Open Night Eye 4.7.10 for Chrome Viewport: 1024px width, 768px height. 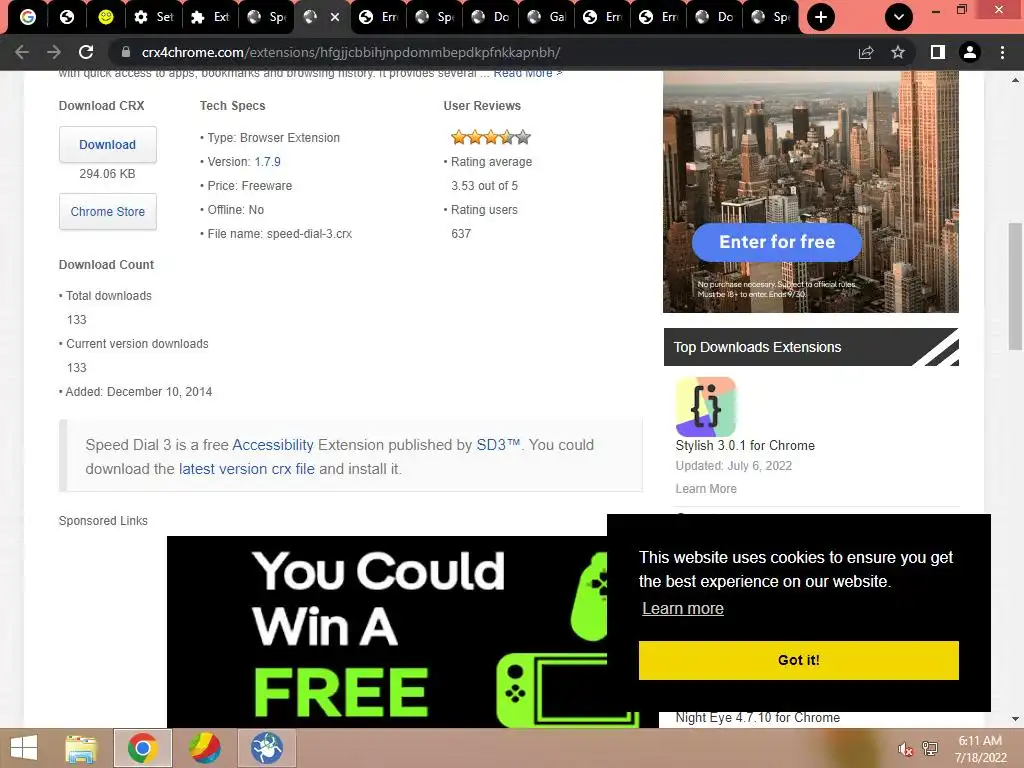[758, 718]
